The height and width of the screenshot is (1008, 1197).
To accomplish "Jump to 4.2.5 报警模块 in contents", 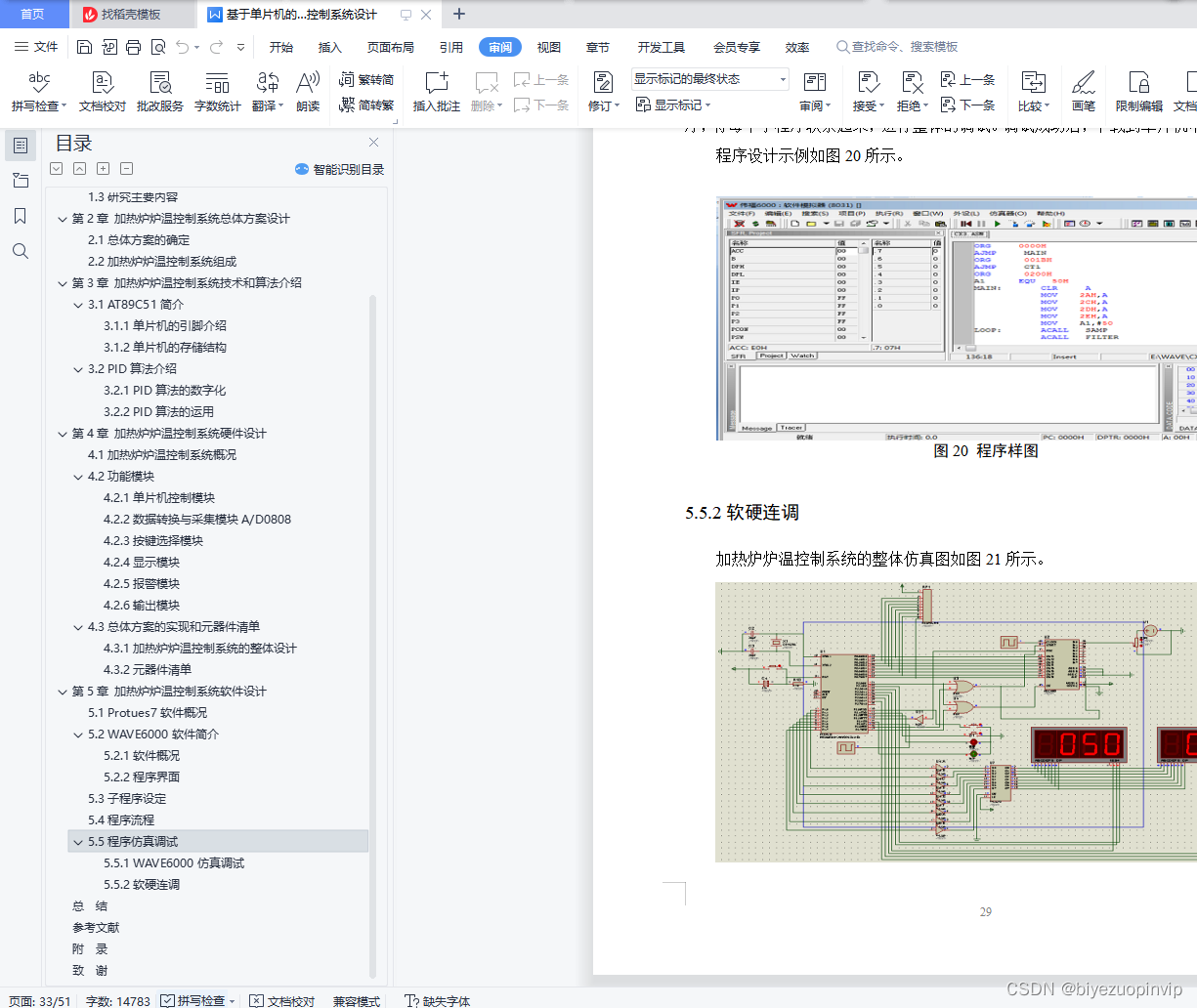I will pyautogui.click(x=142, y=584).
